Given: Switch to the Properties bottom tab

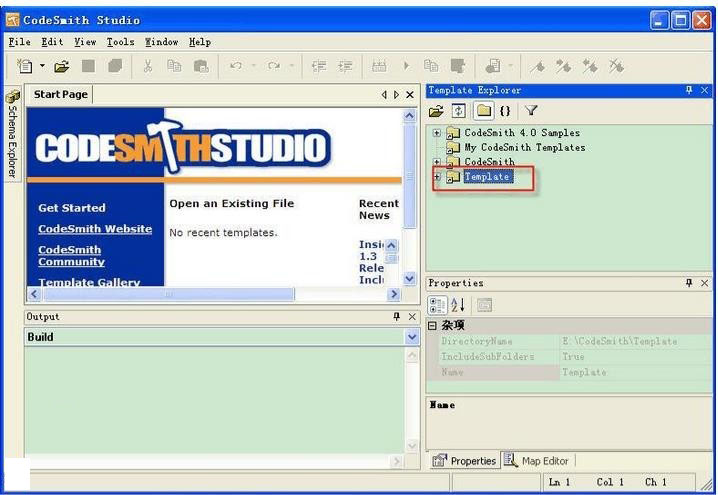Looking at the screenshot, I should 464,461.
